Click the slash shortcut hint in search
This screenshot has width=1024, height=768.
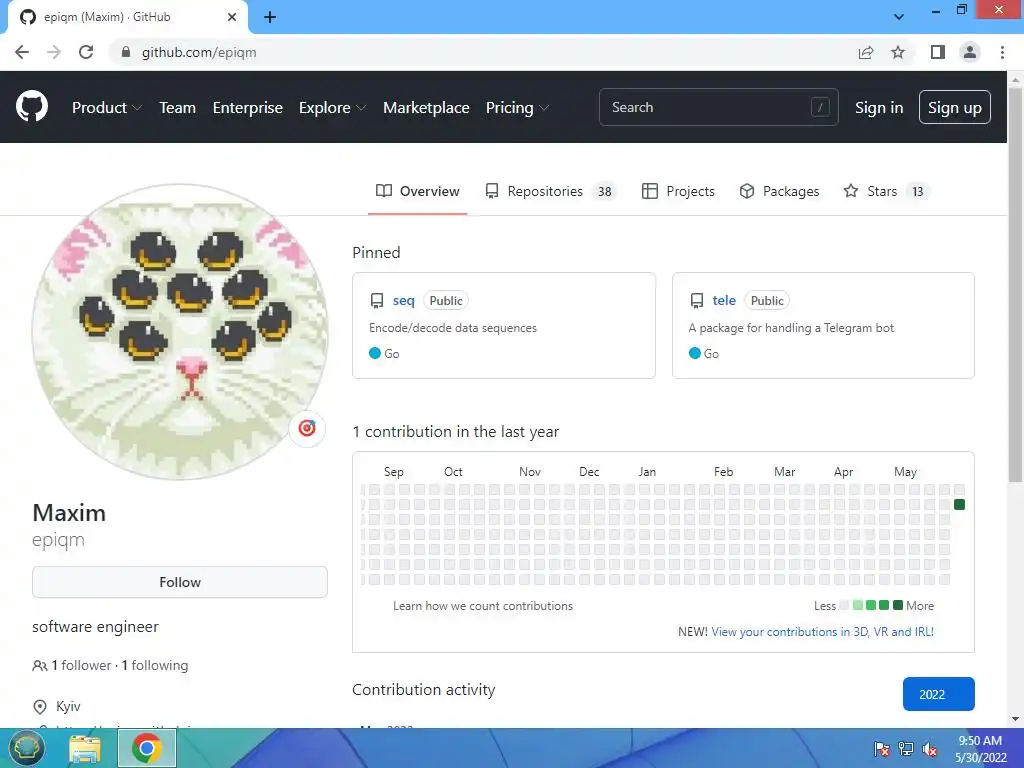pos(820,107)
